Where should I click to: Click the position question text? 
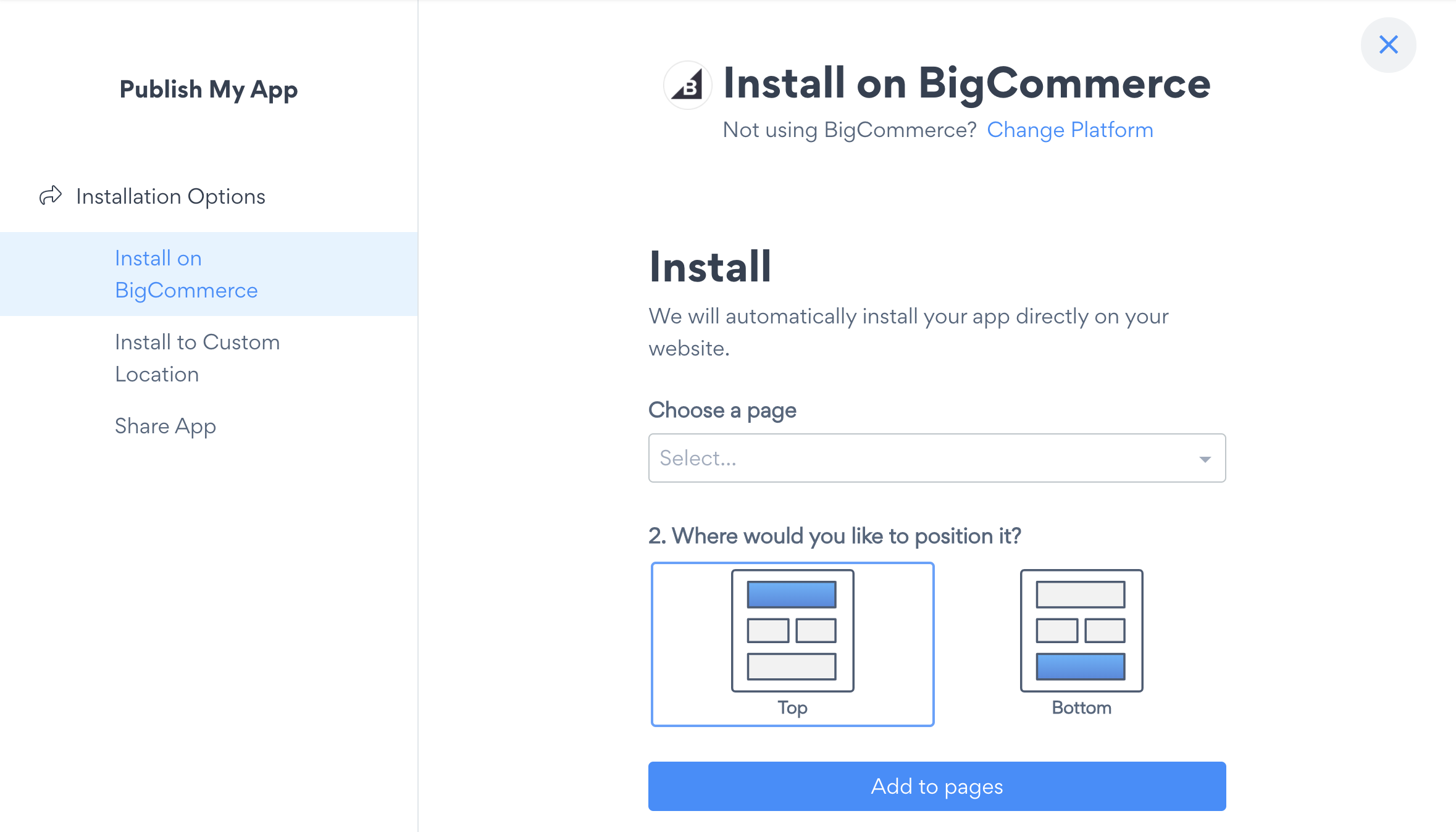point(835,536)
